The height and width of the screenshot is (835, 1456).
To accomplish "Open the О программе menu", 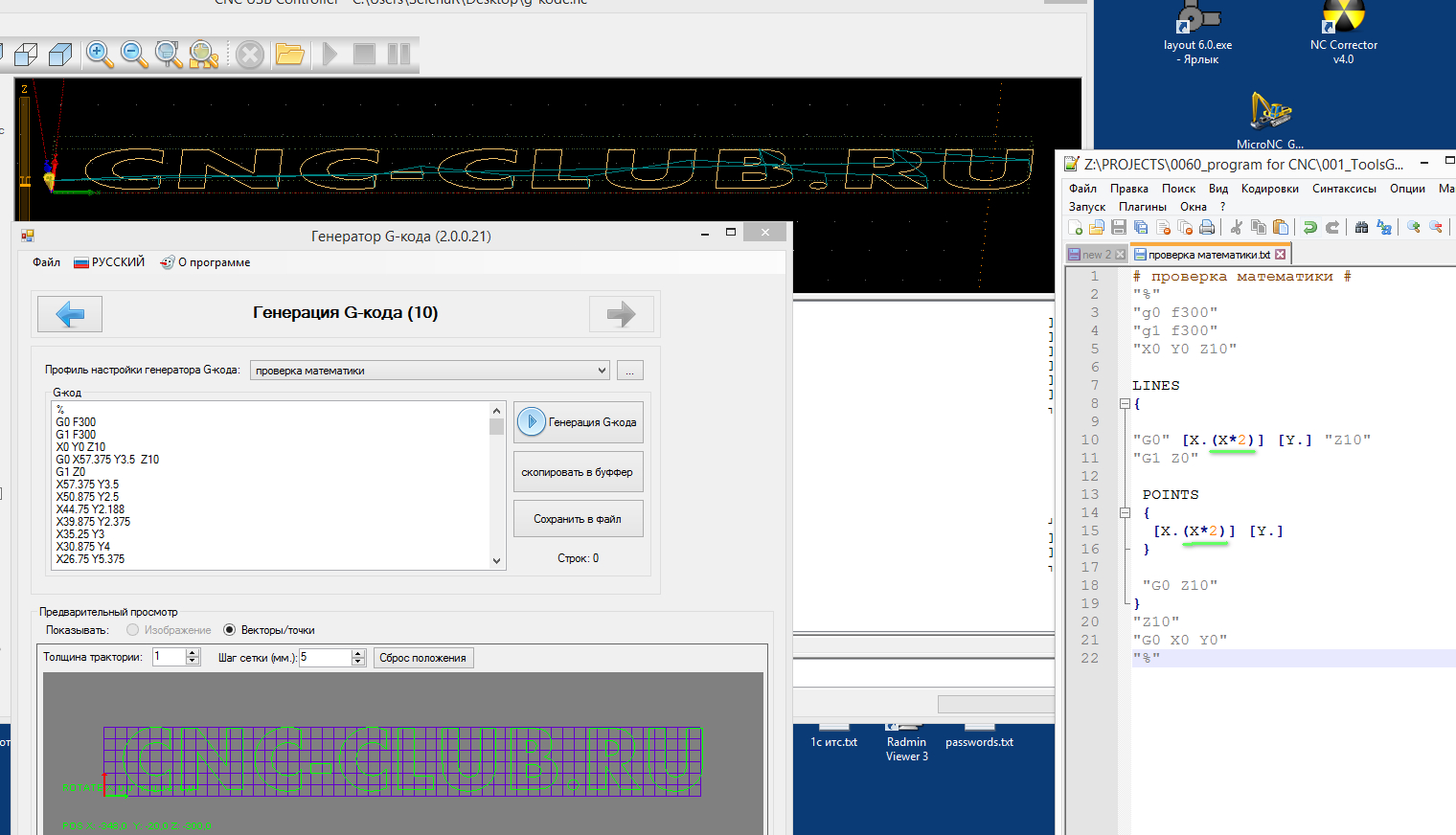I will [205, 262].
